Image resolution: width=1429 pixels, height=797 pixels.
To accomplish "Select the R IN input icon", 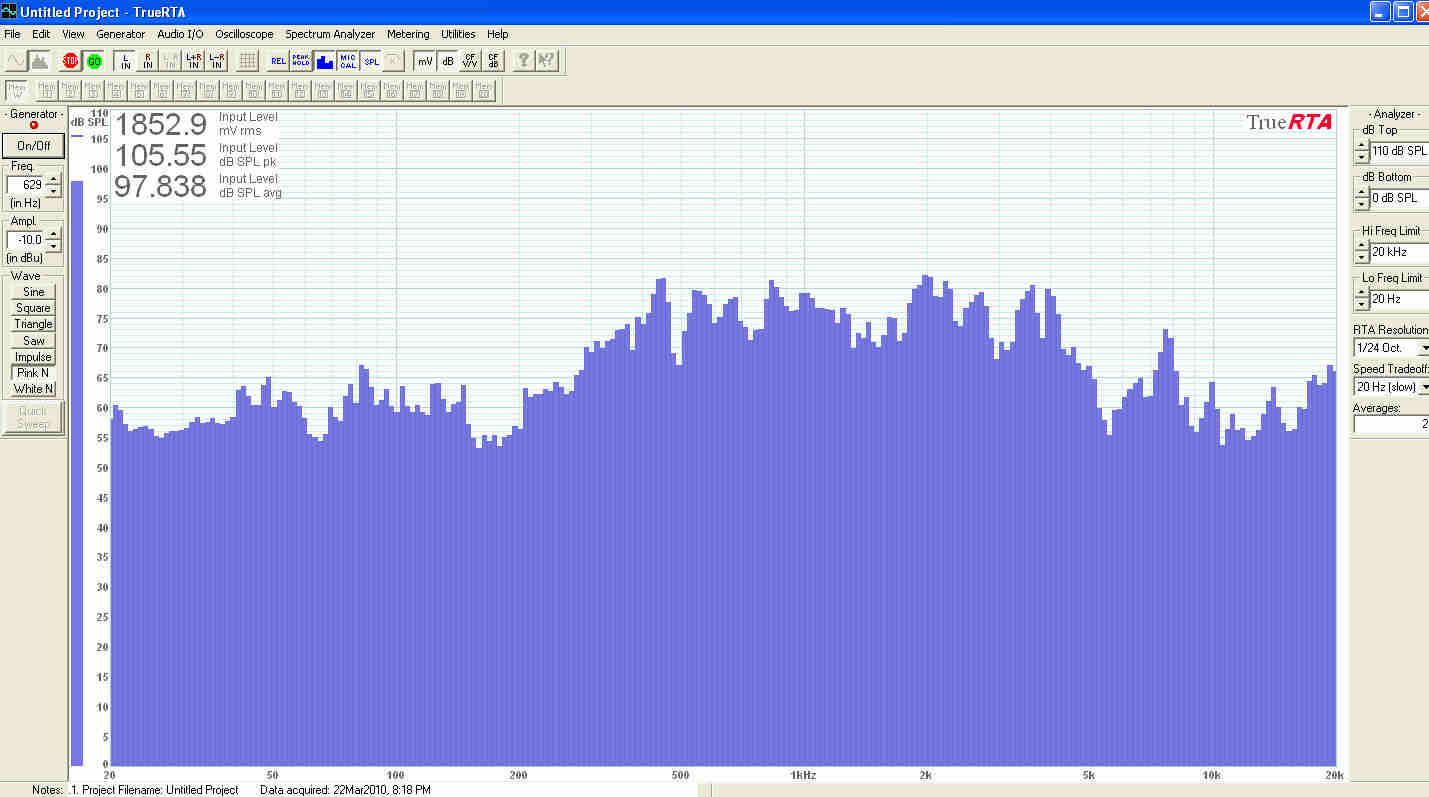I will pos(148,61).
